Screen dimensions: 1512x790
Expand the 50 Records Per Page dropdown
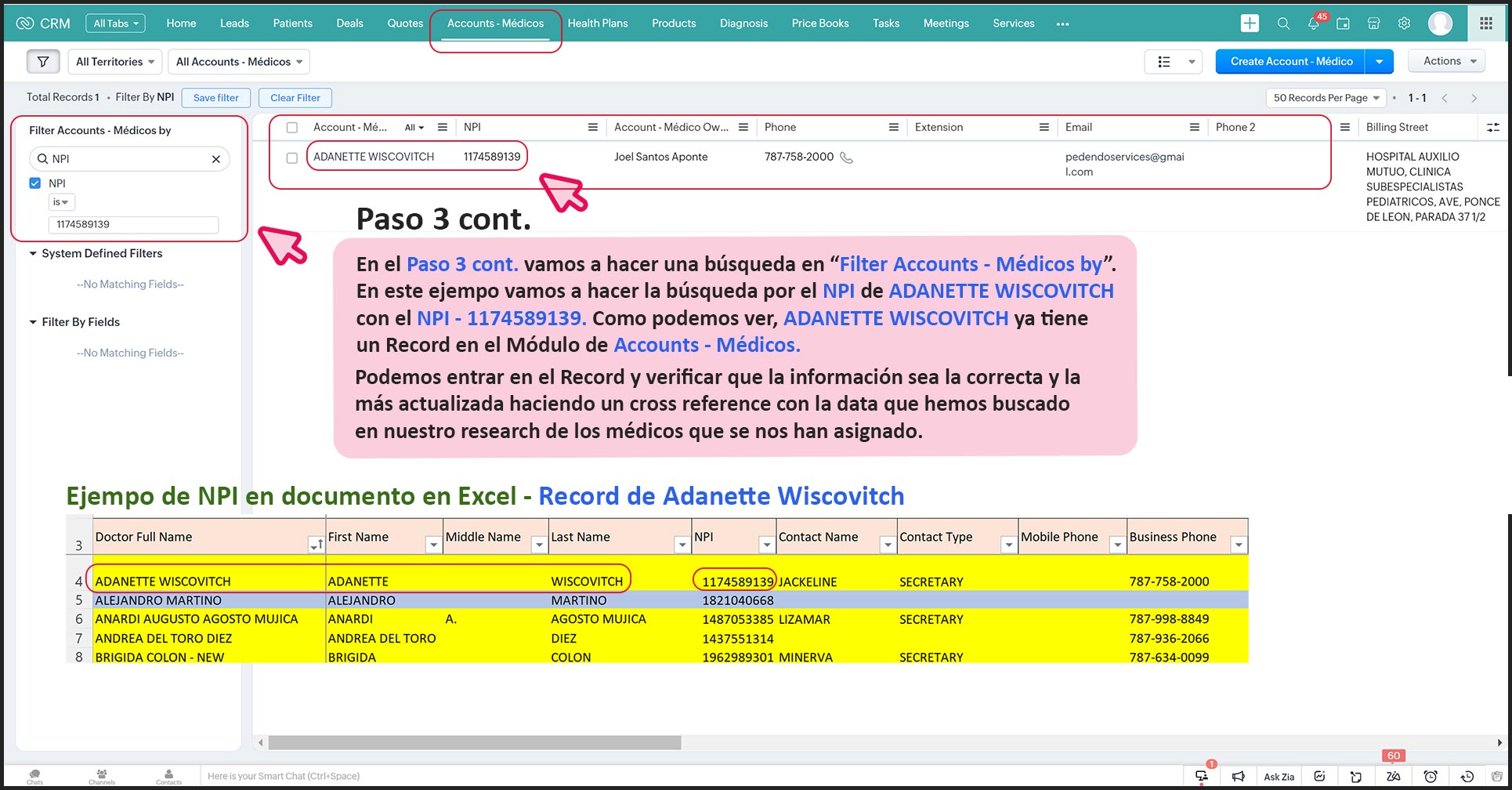click(1326, 98)
